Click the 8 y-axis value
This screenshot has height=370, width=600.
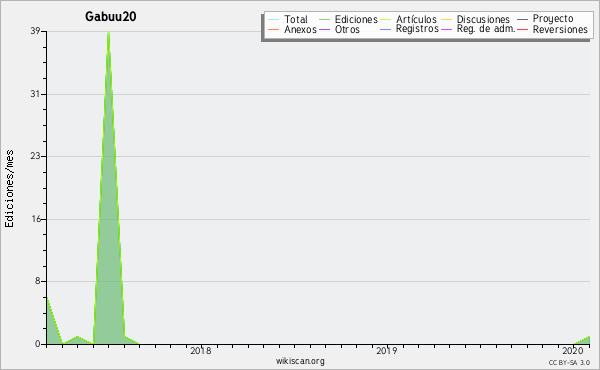tap(38, 281)
